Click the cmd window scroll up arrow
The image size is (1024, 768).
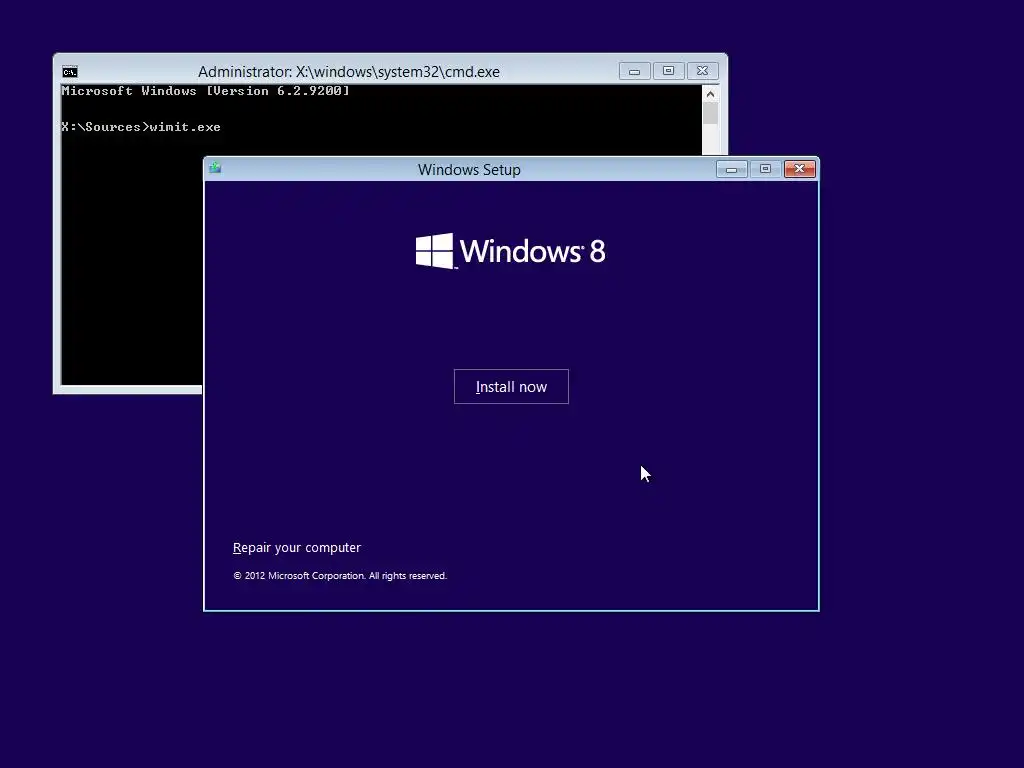click(711, 94)
